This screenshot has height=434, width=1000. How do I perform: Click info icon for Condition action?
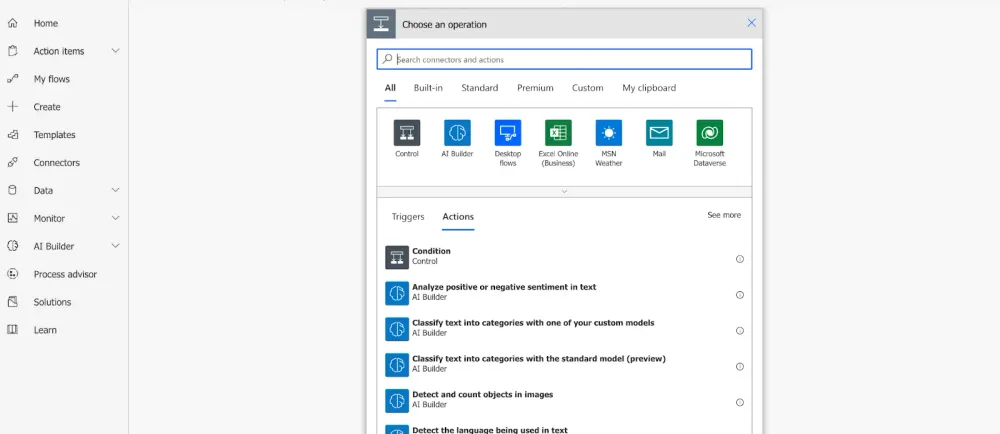click(x=740, y=259)
